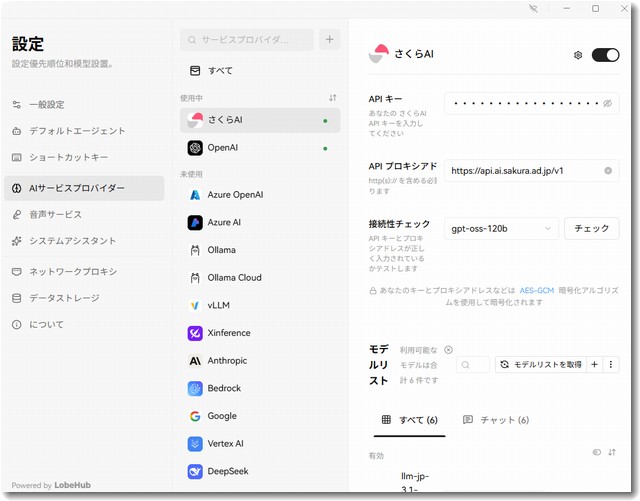Add a new model with plus icon

[x=594, y=365]
